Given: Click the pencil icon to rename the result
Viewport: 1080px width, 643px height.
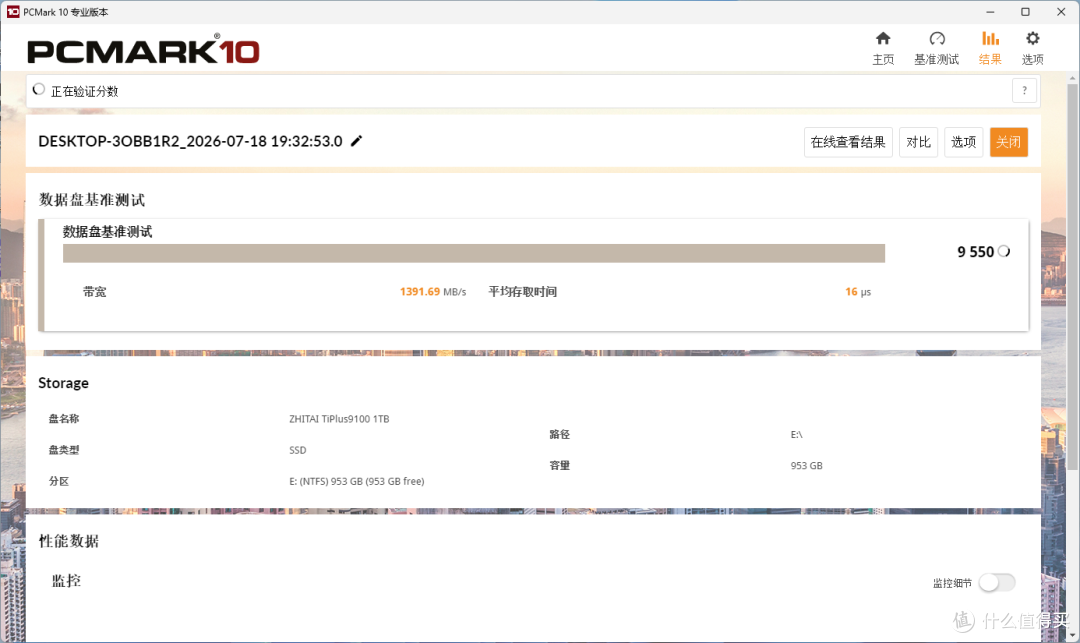Looking at the screenshot, I should 356,141.
